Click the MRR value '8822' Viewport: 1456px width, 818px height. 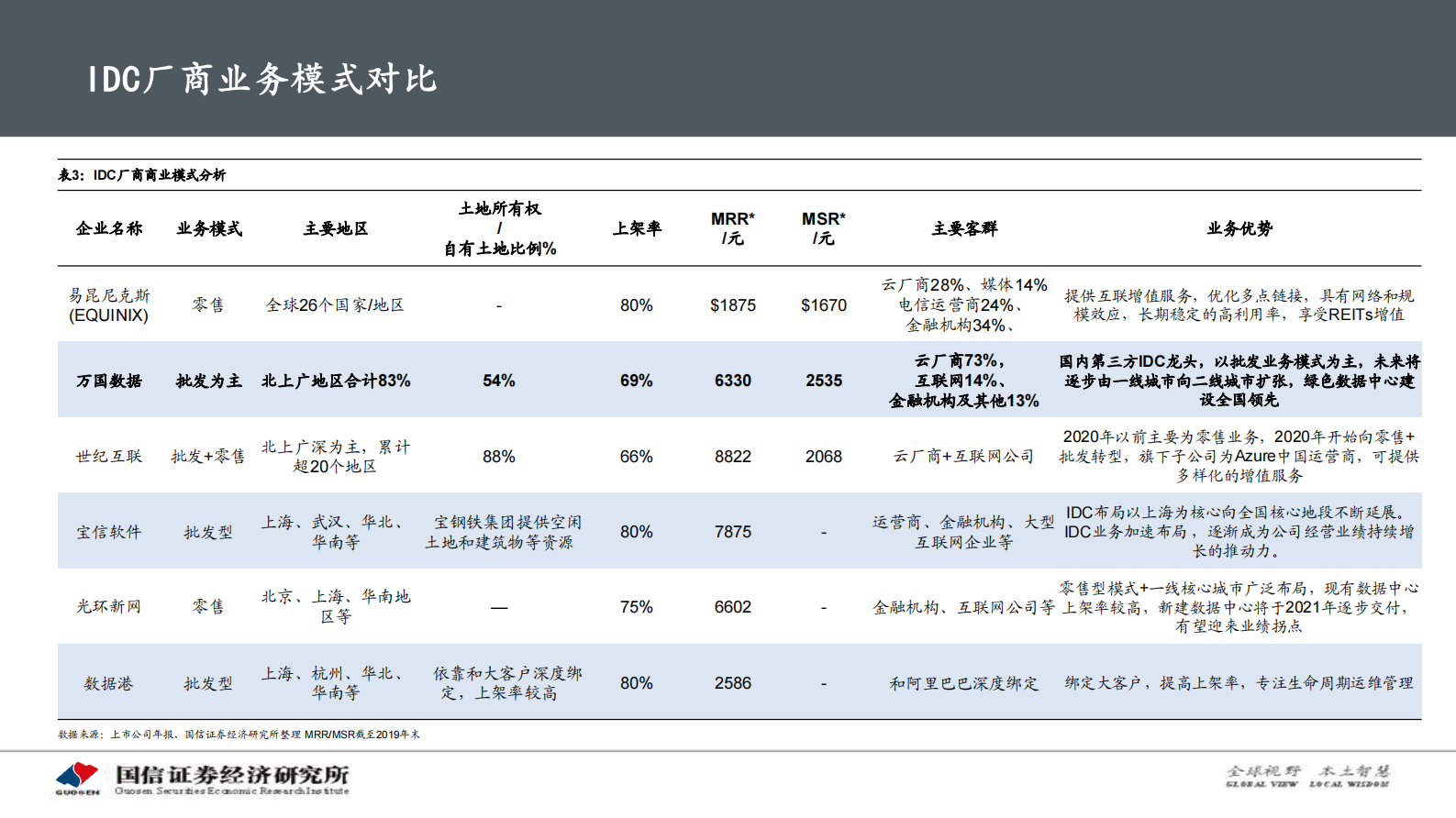coord(733,457)
